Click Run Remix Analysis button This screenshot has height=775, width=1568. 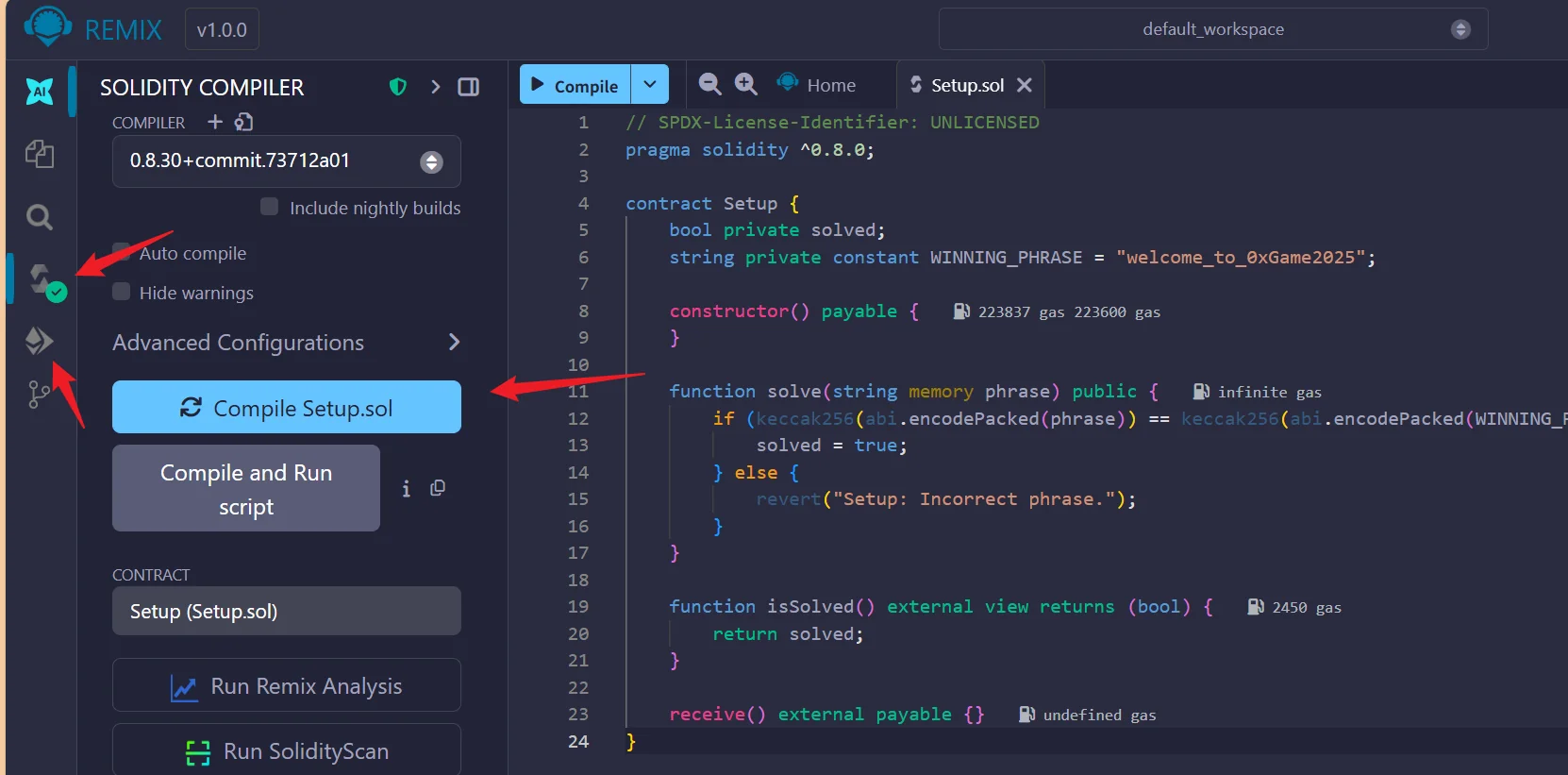click(286, 686)
